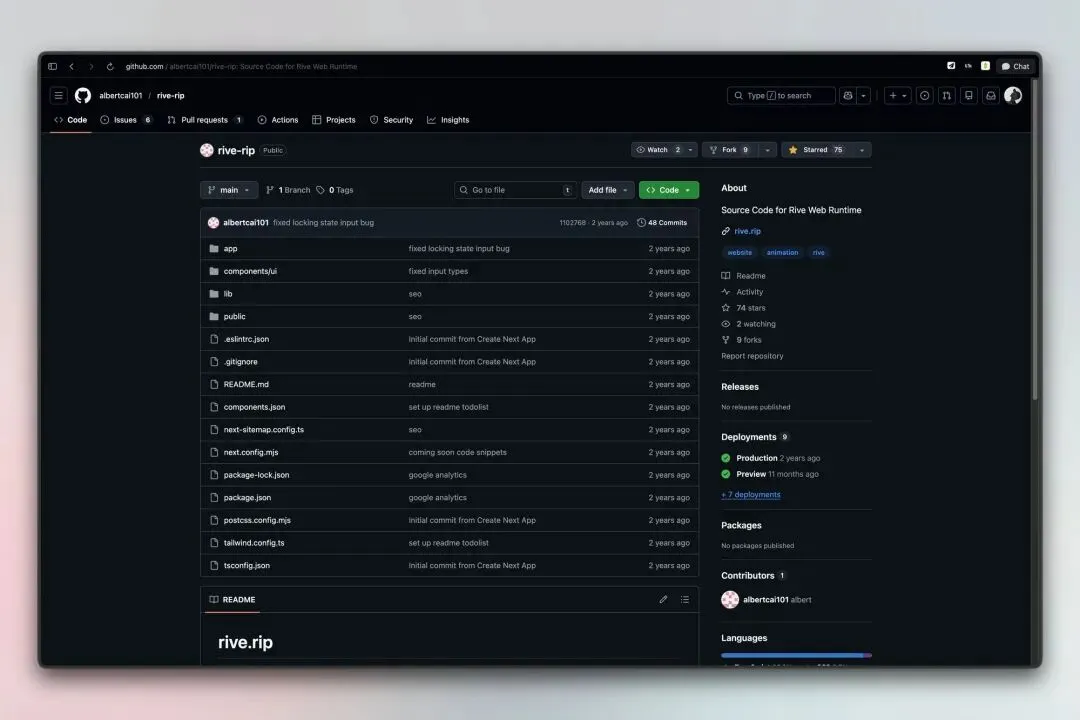Open the app folder
Screen dimensions: 1080x720
click(231, 249)
